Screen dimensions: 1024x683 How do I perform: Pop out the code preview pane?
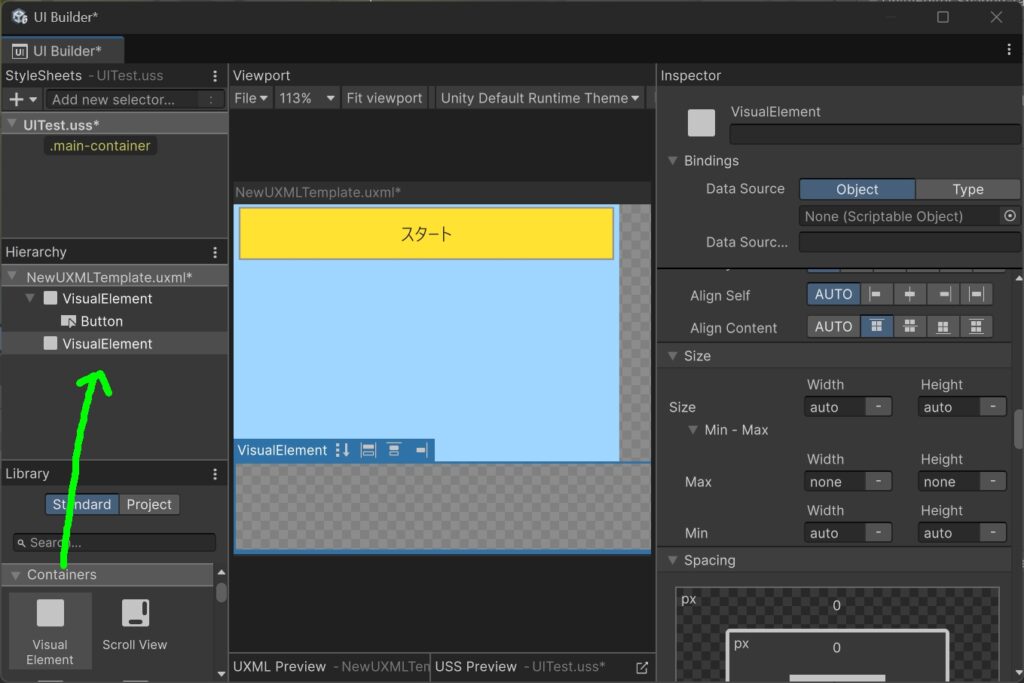642,667
